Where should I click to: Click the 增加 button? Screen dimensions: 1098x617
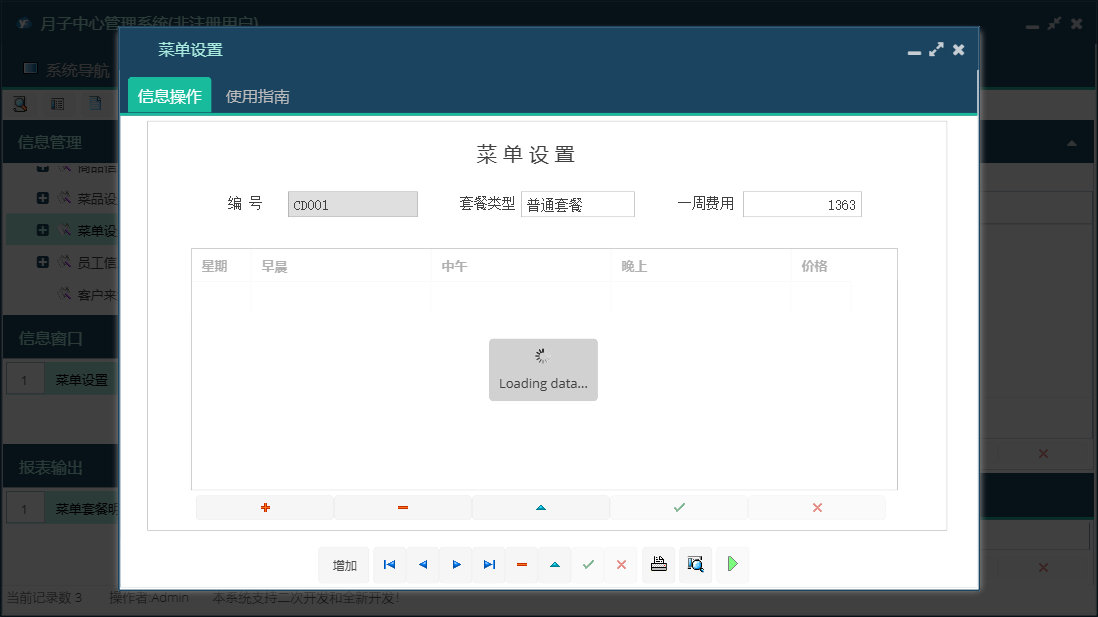pos(343,564)
